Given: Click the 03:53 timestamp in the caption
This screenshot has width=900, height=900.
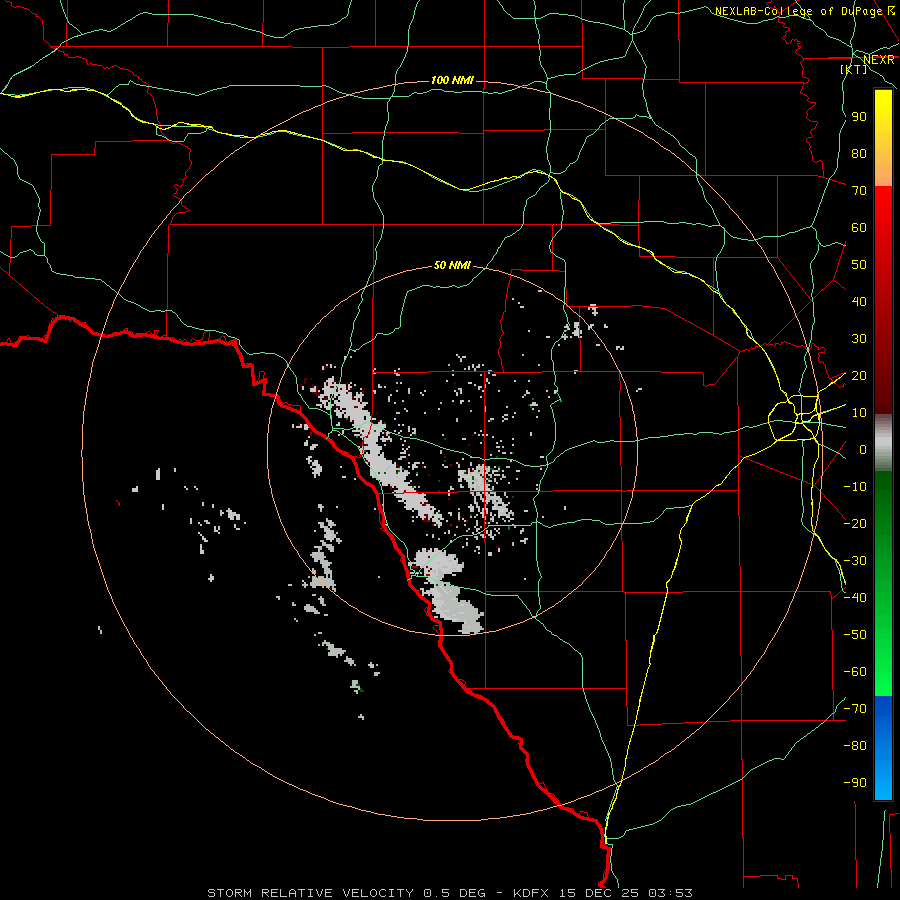Looking at the screenshot, I should coord(670,893).
